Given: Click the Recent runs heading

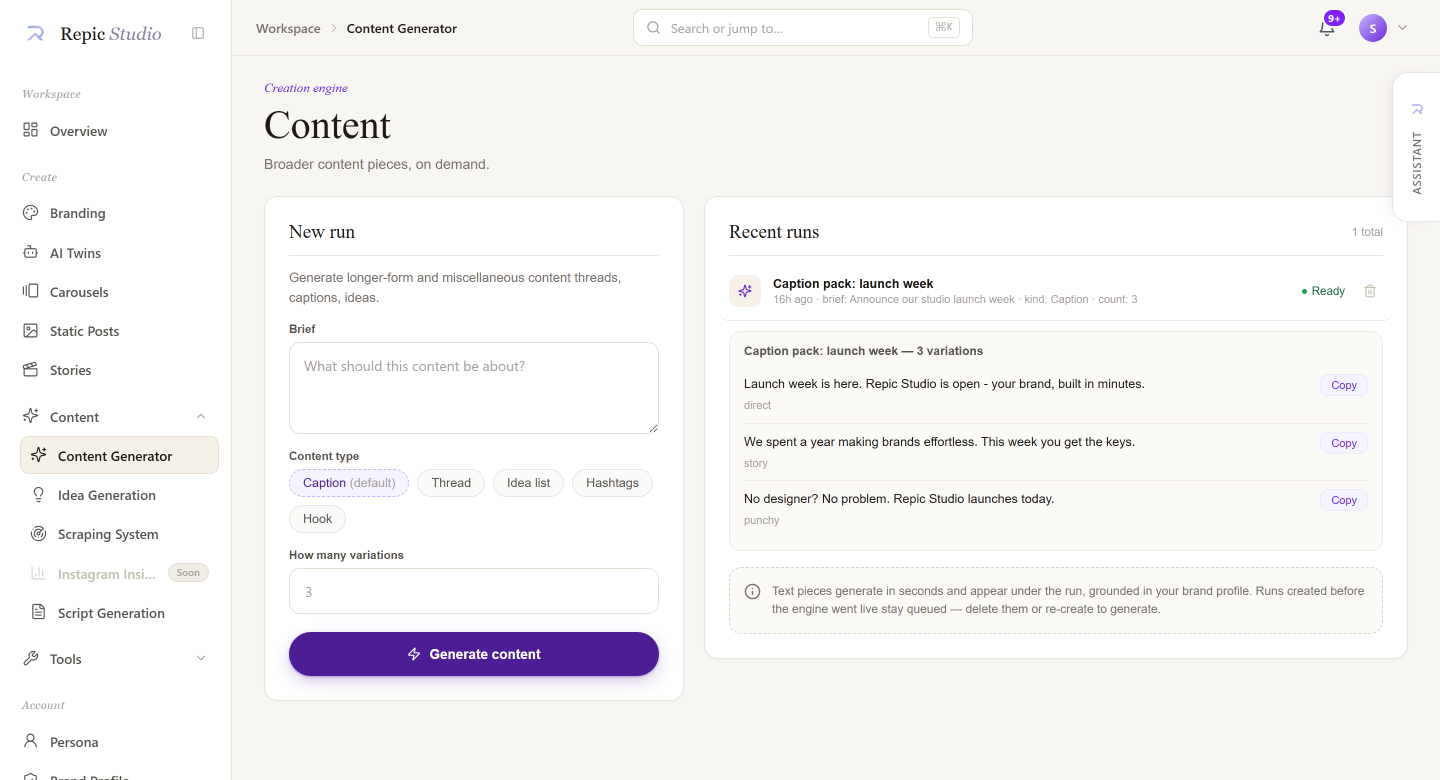Looking at the screenshot, I should (774, 232).
